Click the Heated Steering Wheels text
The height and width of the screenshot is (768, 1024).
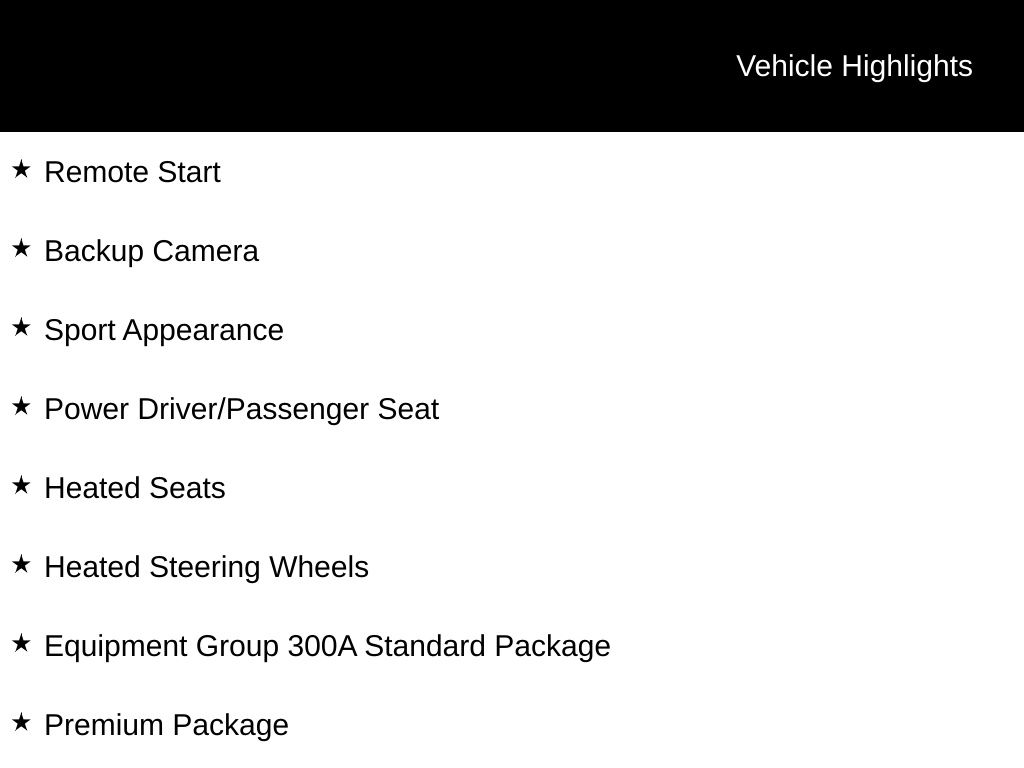point(206,567)
